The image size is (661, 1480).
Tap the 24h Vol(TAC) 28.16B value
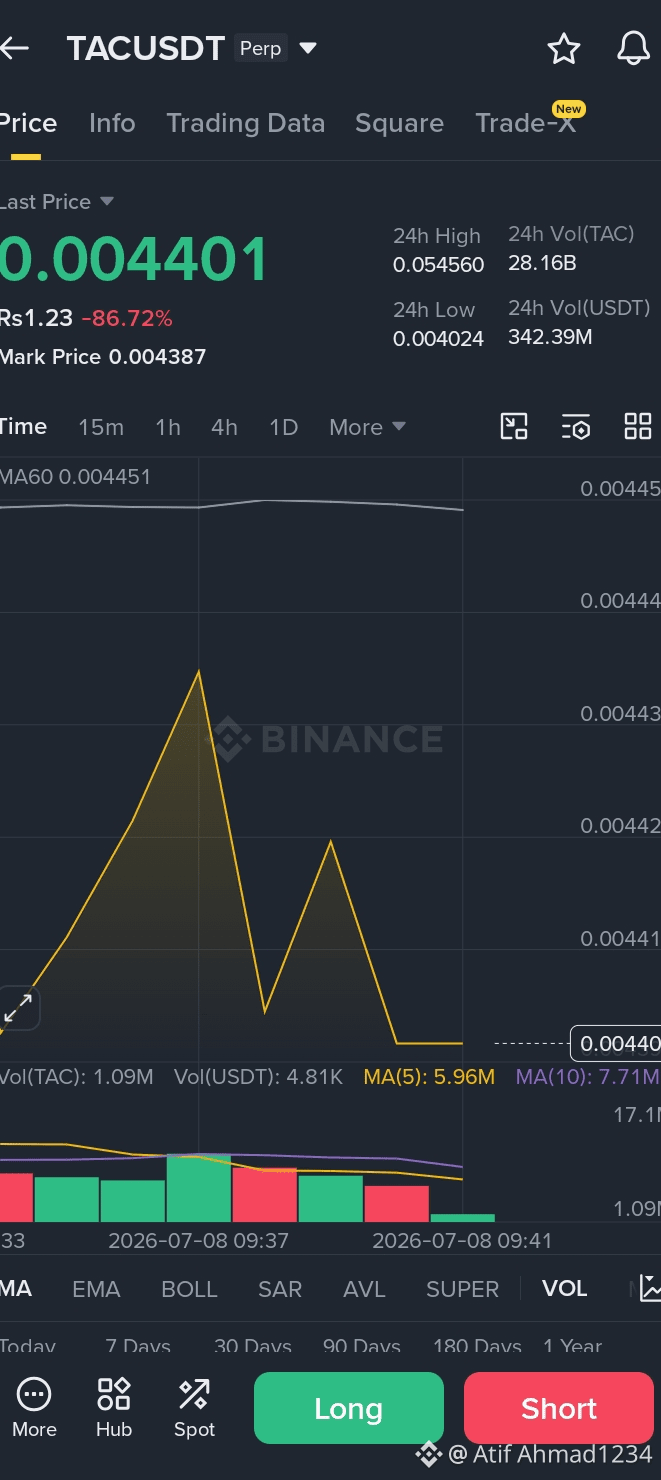pyautogui.click(x=542, y=263)
